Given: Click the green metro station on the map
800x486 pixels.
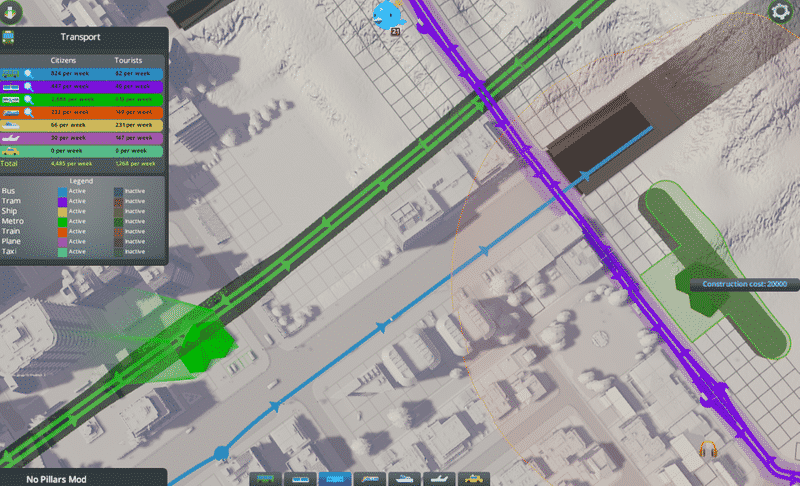Looking at the screenshot, I should [x=205, y=345].
